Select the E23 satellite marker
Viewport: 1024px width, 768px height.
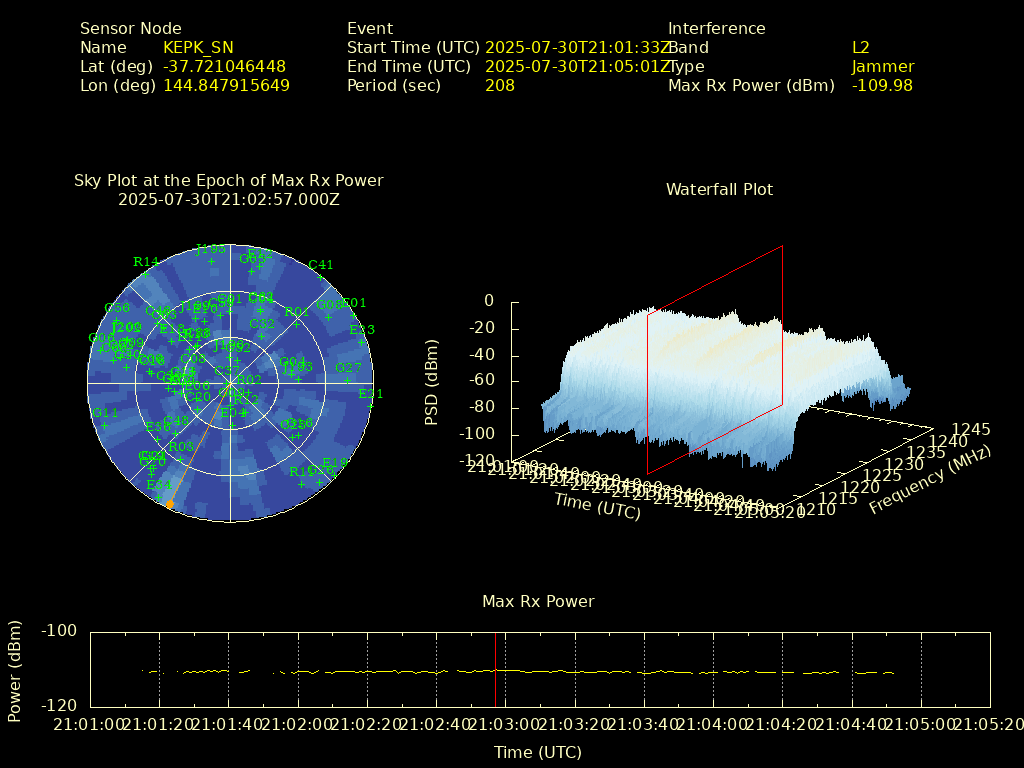pos(362,342)
